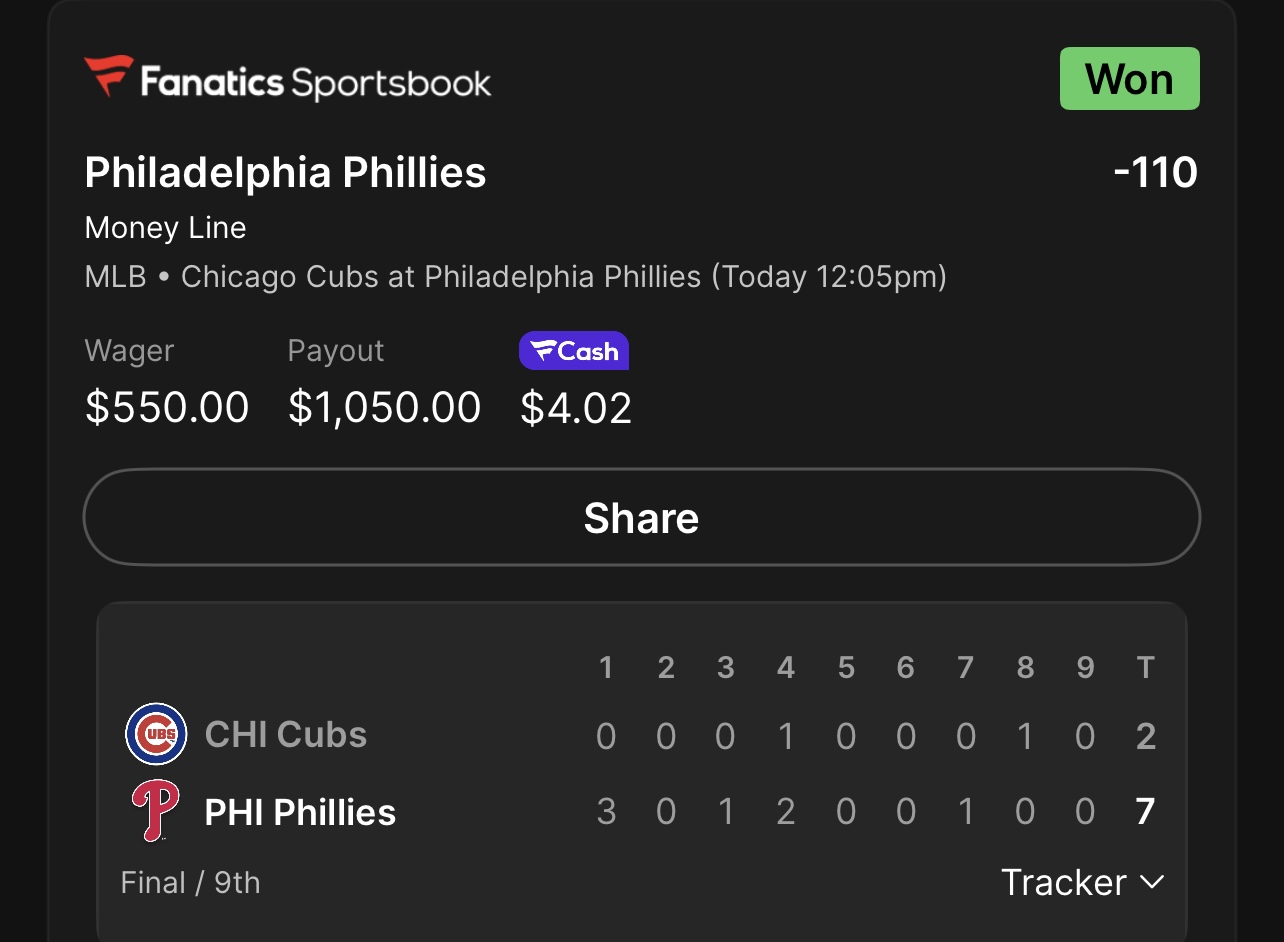This screenshot has width=1284, height=942.
Task: Click the Philadelphia Phillies bet title
Action: click(285, 172)
